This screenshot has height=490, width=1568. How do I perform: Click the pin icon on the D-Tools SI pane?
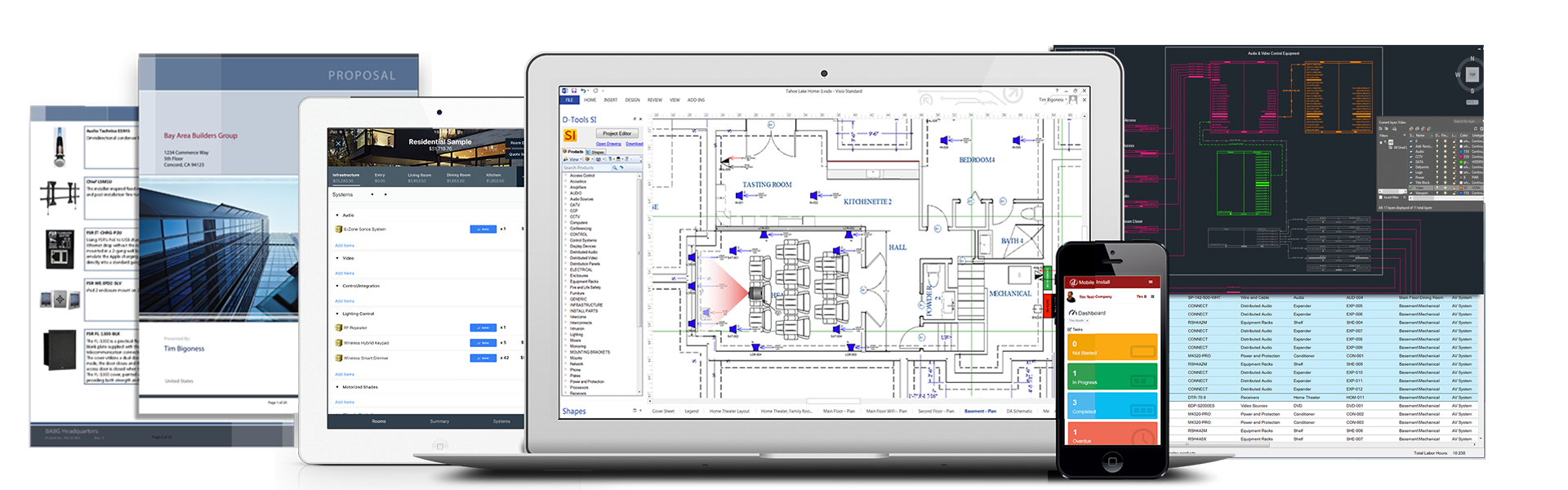click(x=635, y=119)
